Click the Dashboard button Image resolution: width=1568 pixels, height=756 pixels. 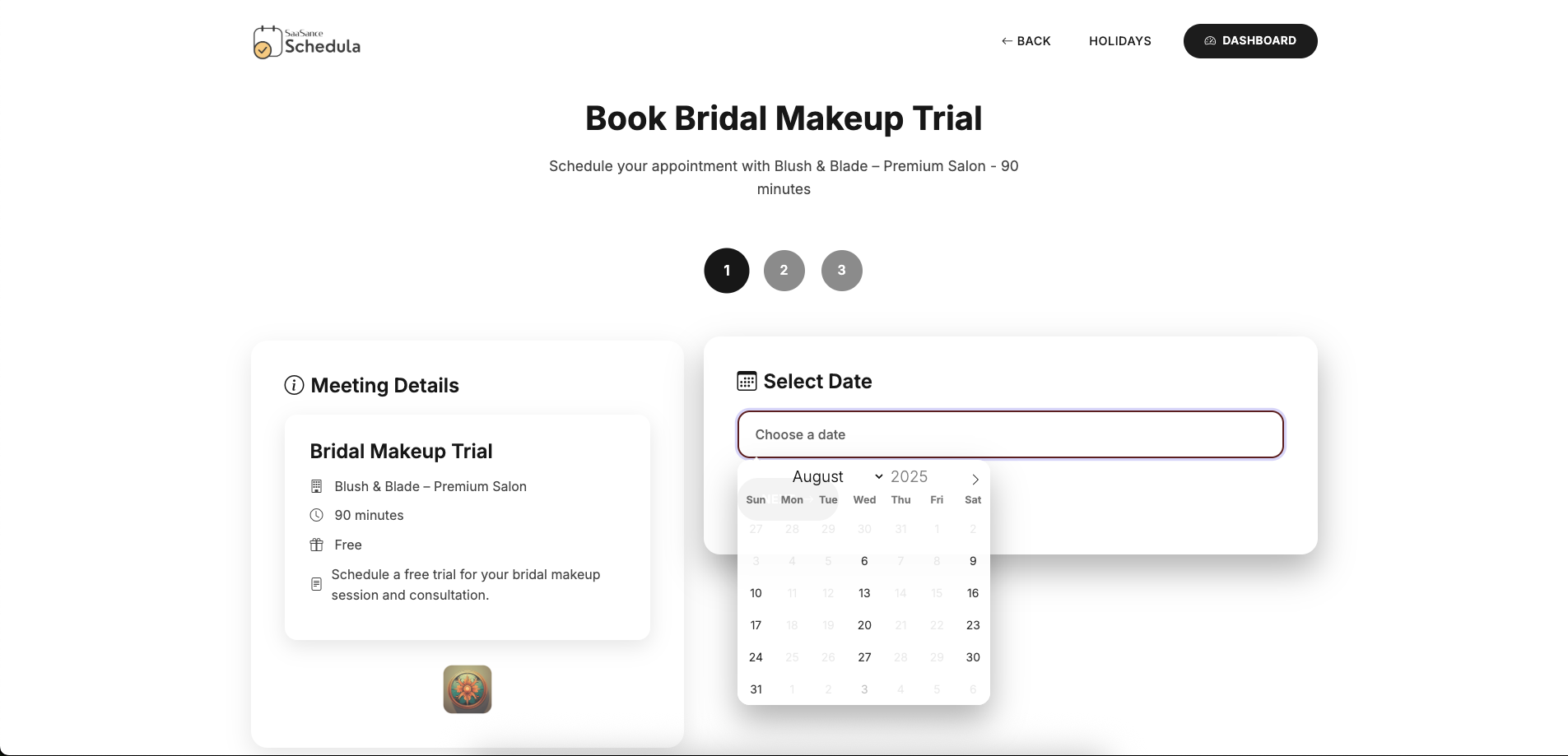[x=1249, y=40]
